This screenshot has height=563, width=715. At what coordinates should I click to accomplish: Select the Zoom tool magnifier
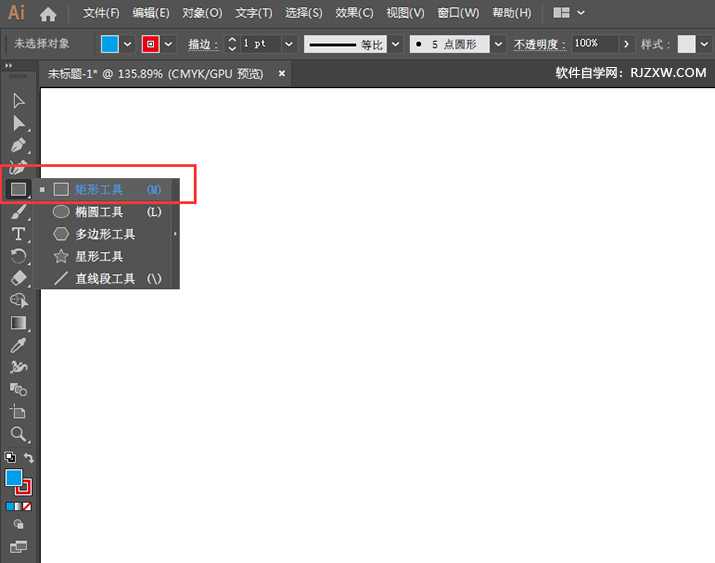[18, 434]
